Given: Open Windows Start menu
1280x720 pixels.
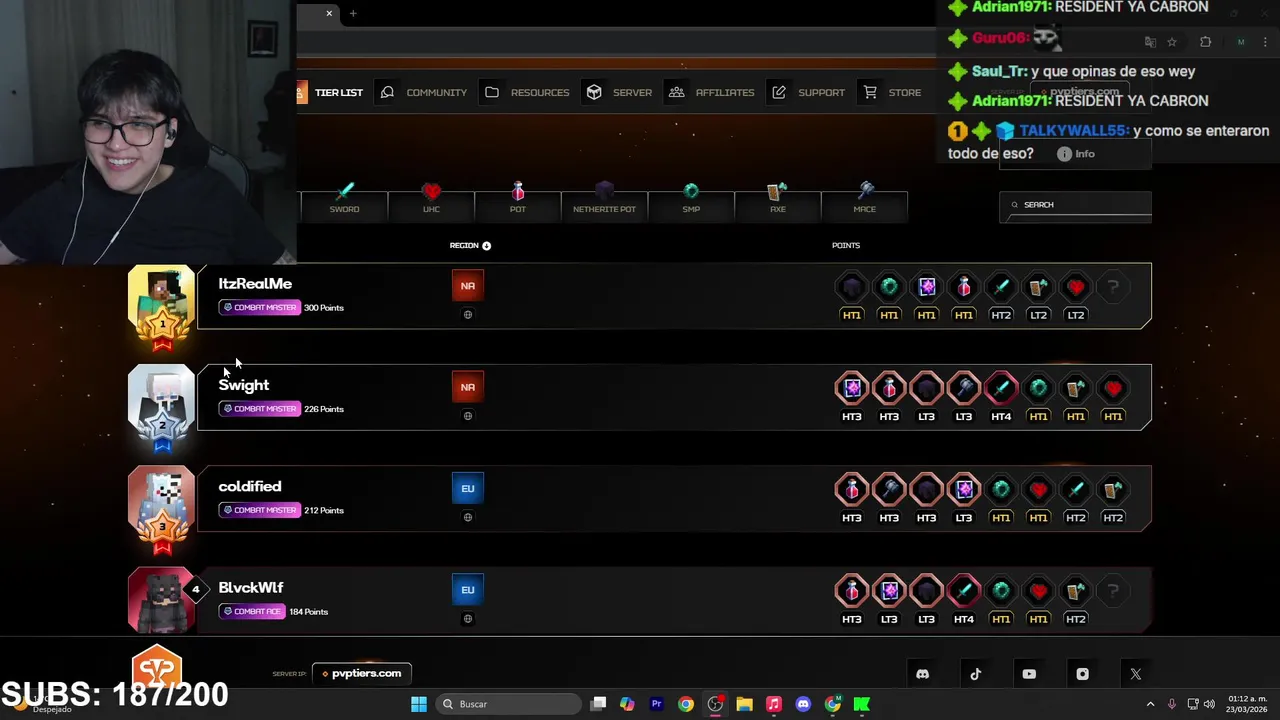Looking at the screenshot, I should (419, 704).
